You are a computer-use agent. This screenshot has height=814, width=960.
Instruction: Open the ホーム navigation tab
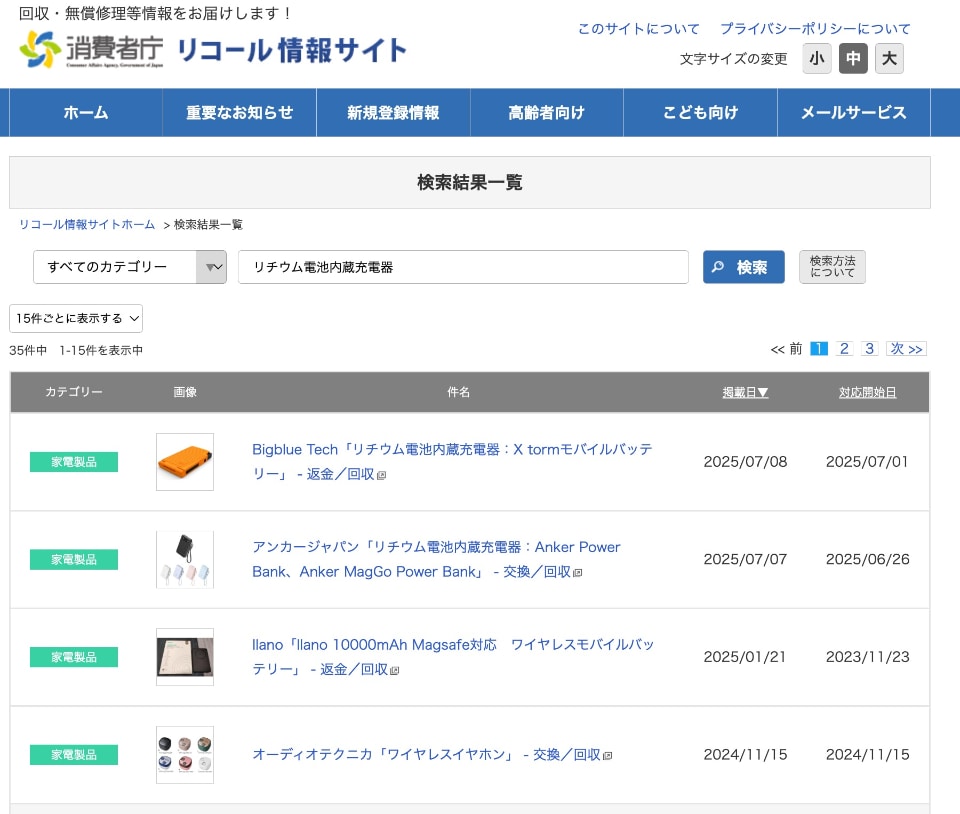coord(86,112)
